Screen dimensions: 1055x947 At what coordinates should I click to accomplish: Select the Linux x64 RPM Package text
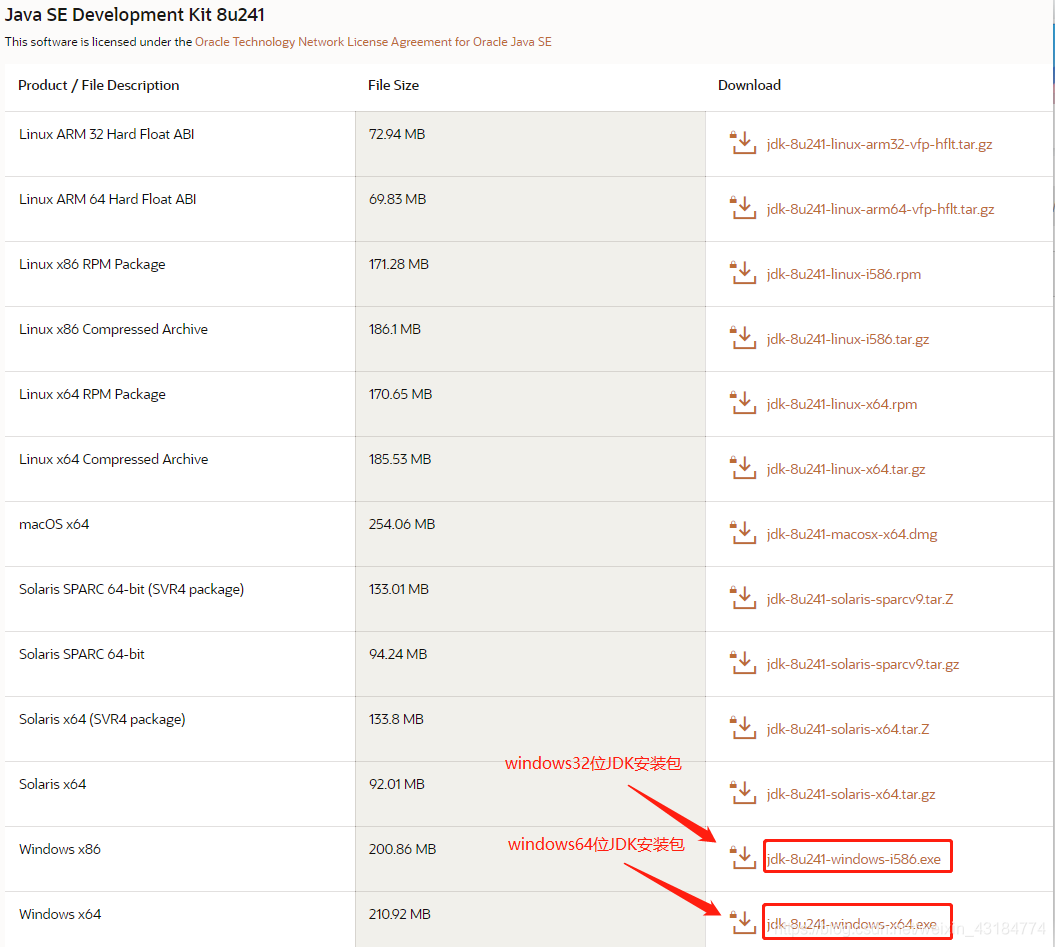coord(92,394)
